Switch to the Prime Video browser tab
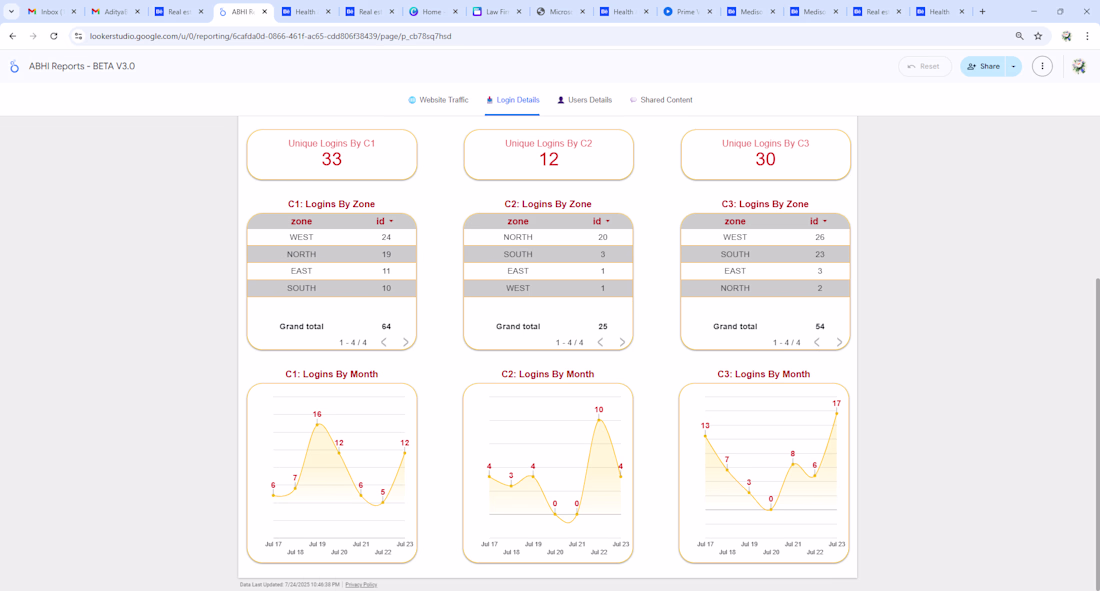The height and width of the screenshot is (591, 1100). (x=686, y=11)
